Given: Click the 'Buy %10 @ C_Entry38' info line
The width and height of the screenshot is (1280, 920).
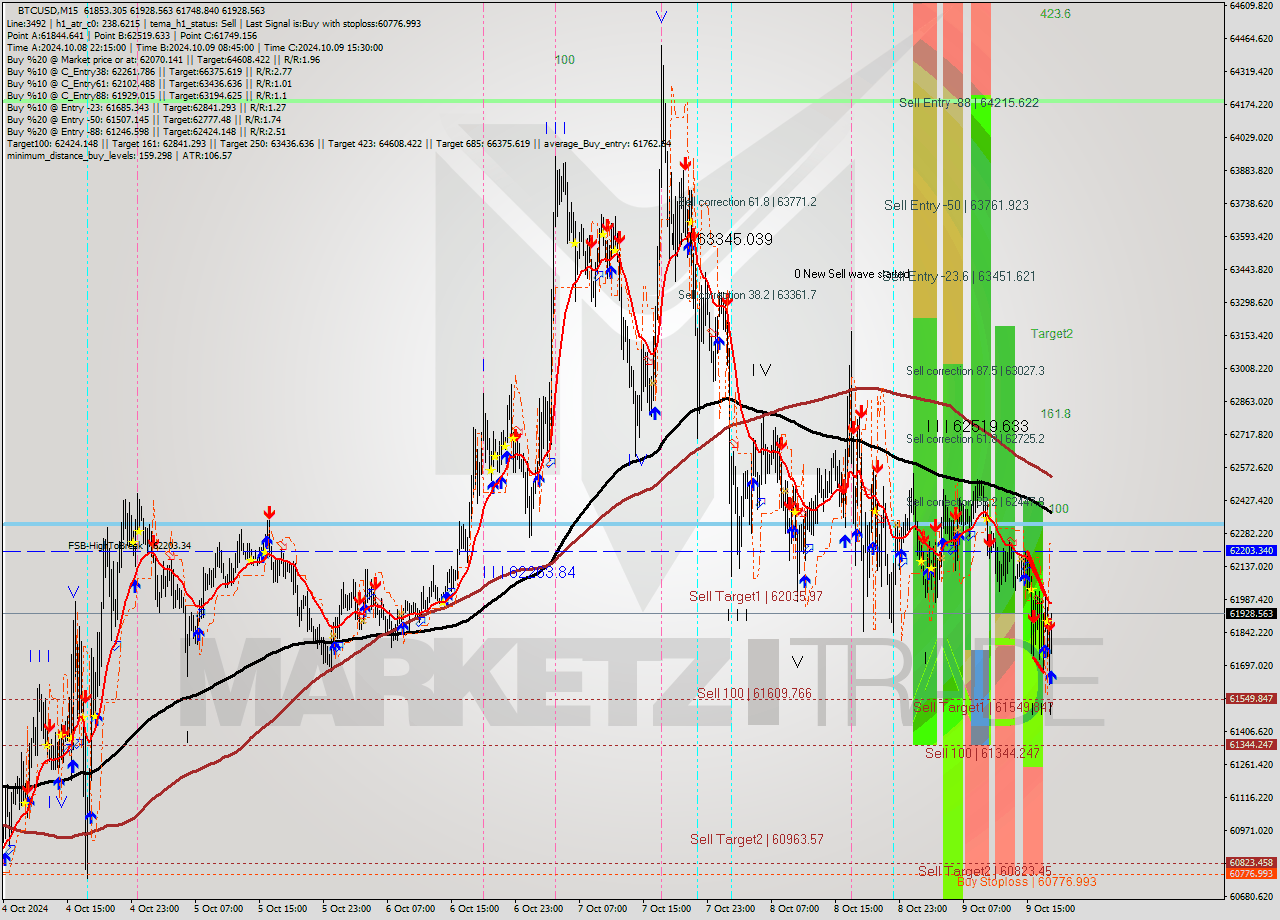Looking at the screenshot, I should pos(149,71).
